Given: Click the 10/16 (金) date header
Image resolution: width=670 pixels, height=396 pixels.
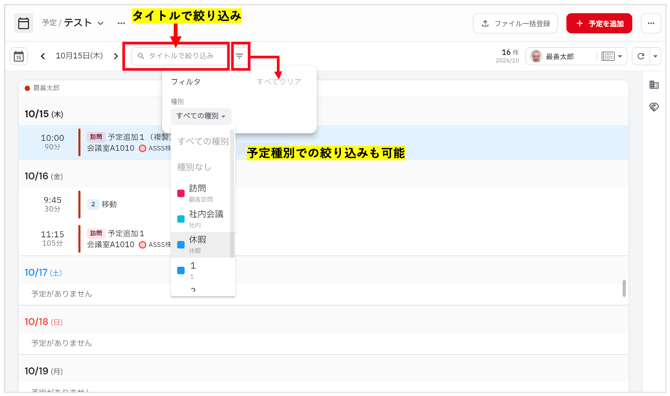Looking at the screenshot, I should coord(44,176).
